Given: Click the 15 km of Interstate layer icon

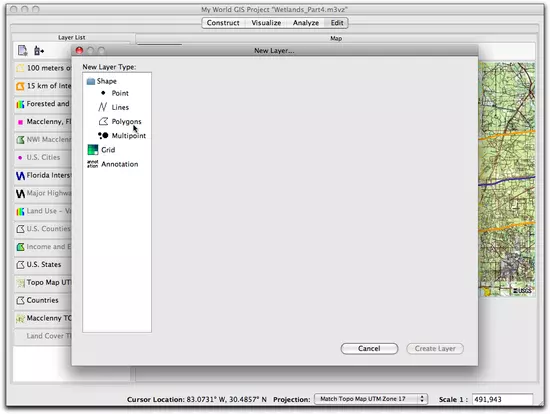Looking at the screenshot, I should tap(20, 86).
